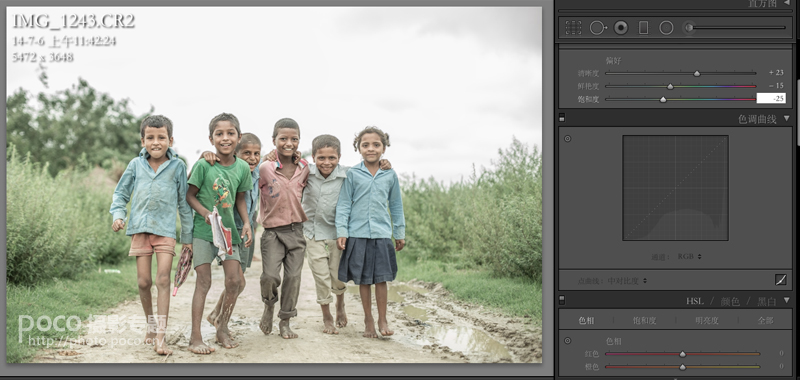Select the Red Eye Correction tool
The width and height of the screenshot is (800, 380).
pyautogui.click(x=621, y=28)
